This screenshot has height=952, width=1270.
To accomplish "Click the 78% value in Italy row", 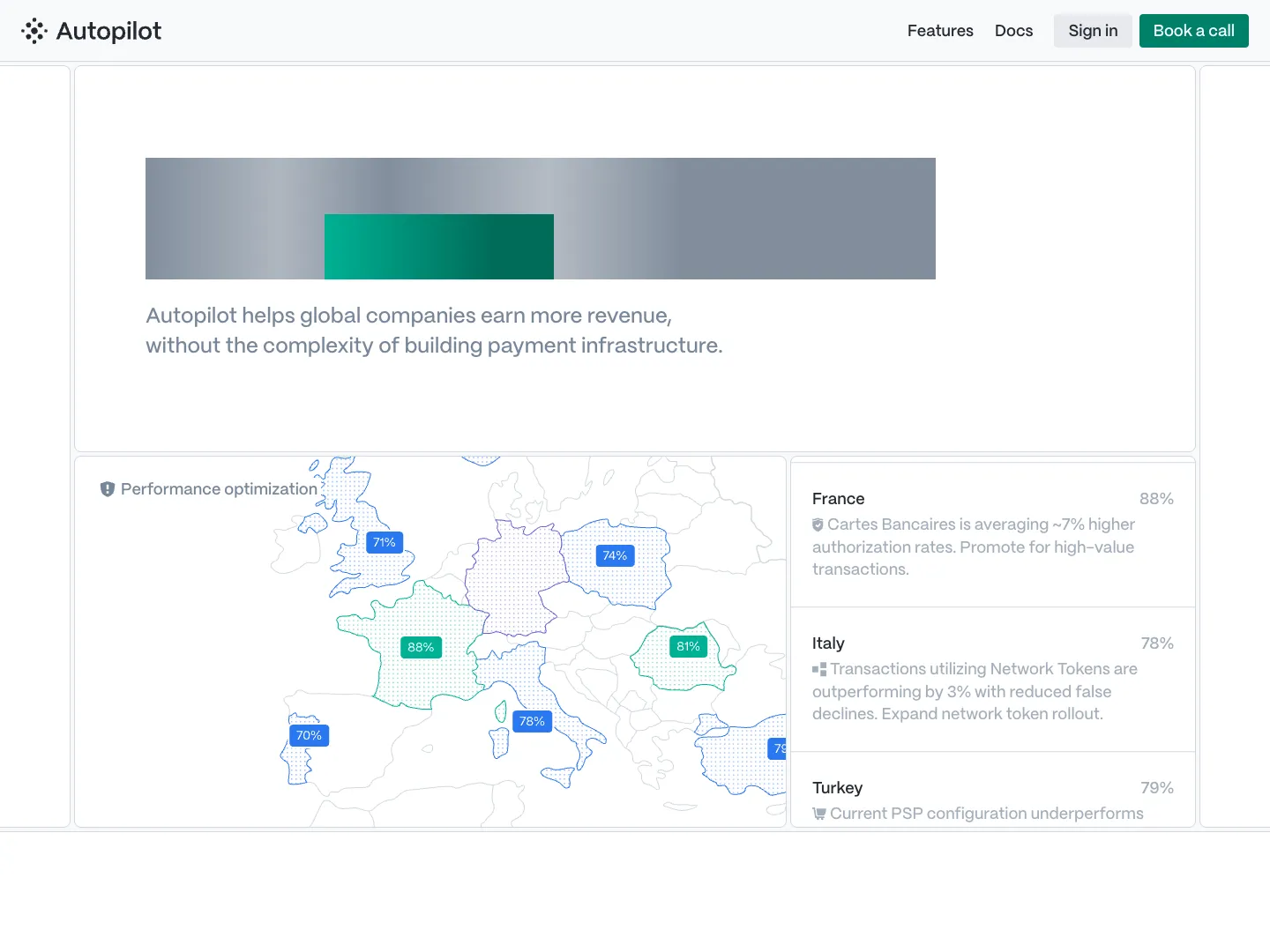I will pos(1157,643).
